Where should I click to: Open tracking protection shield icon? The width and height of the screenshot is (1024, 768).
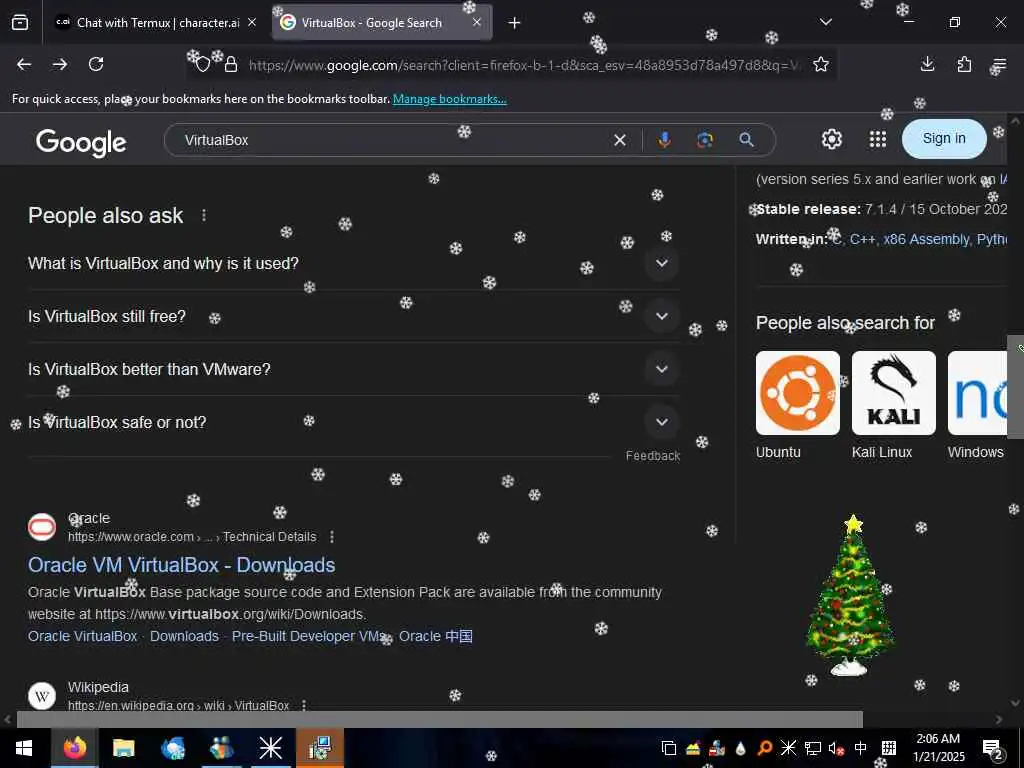(x=203, y=65)
